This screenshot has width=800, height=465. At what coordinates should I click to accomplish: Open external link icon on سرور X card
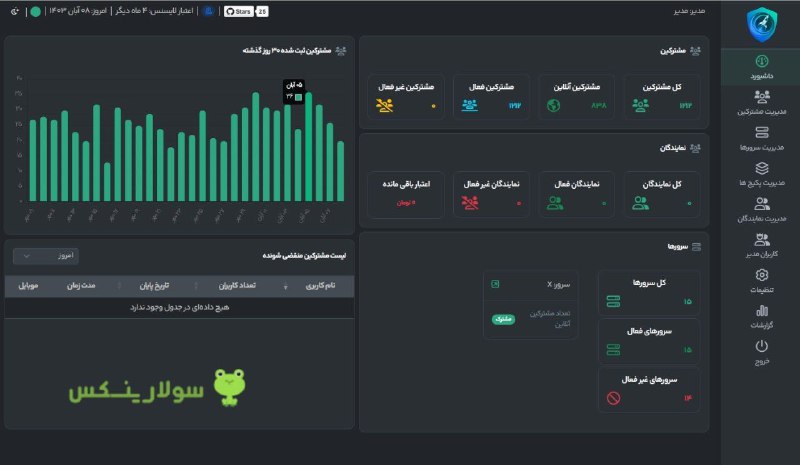coord(495,284)
